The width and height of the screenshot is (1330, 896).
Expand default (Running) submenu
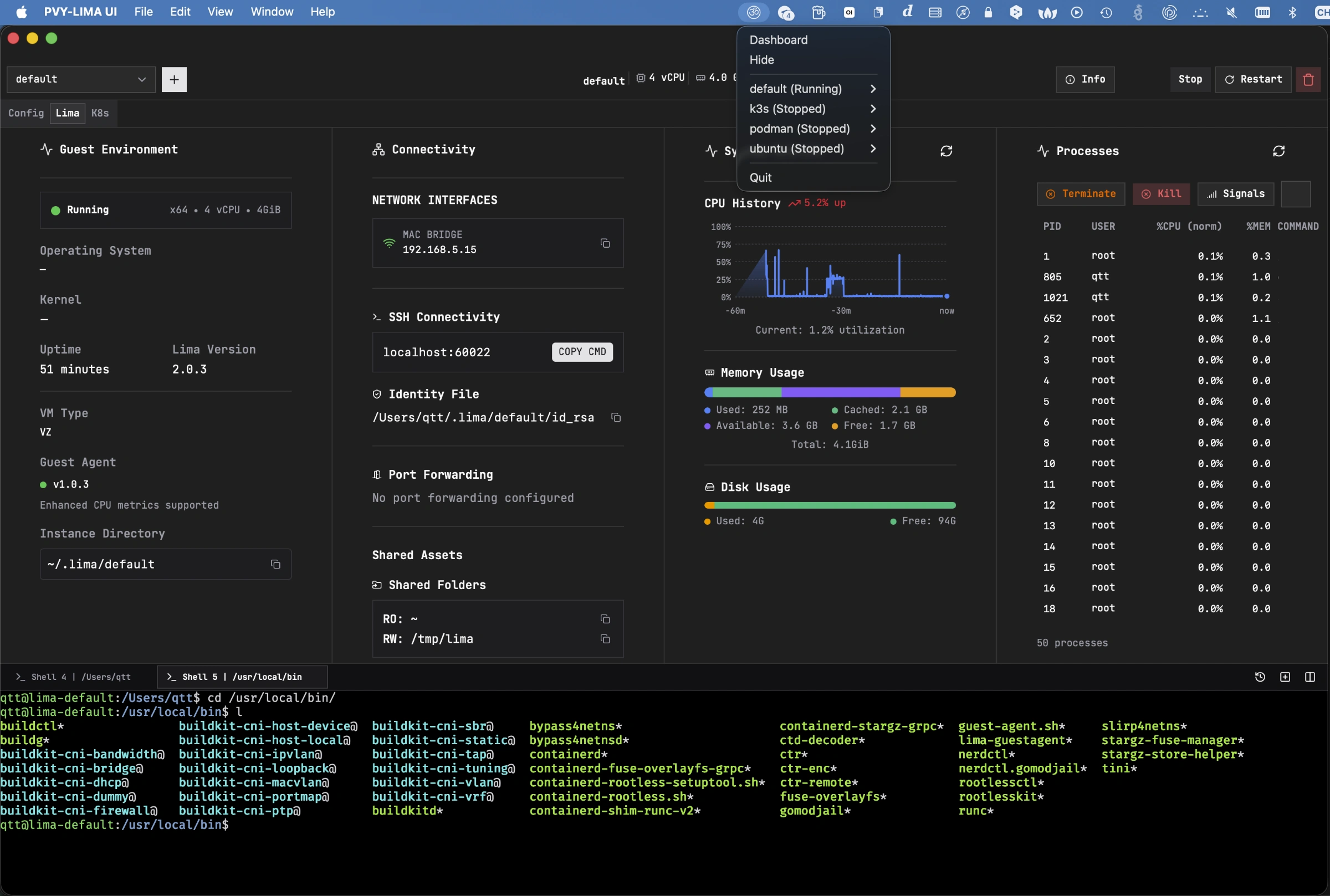tap(813, 89)
